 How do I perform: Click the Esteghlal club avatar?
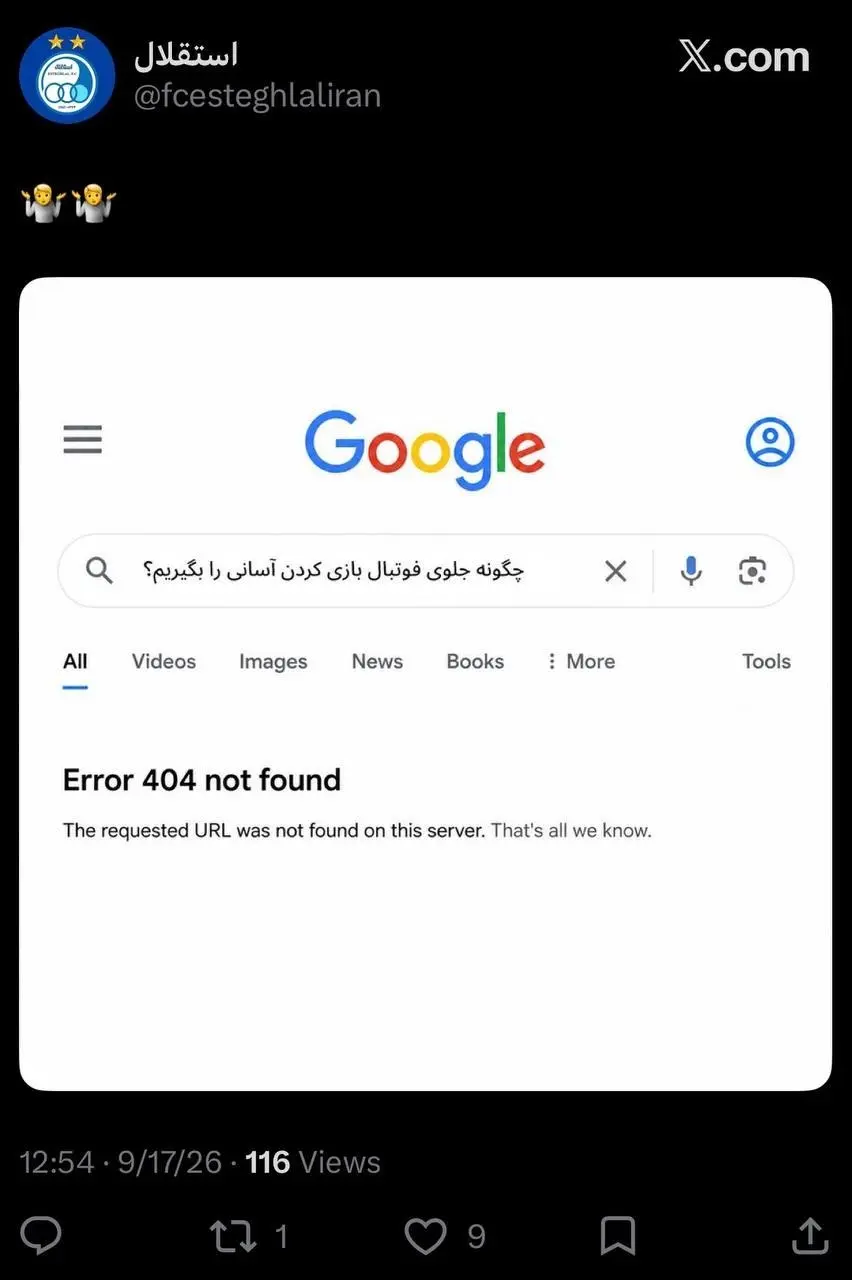[68, 75]
